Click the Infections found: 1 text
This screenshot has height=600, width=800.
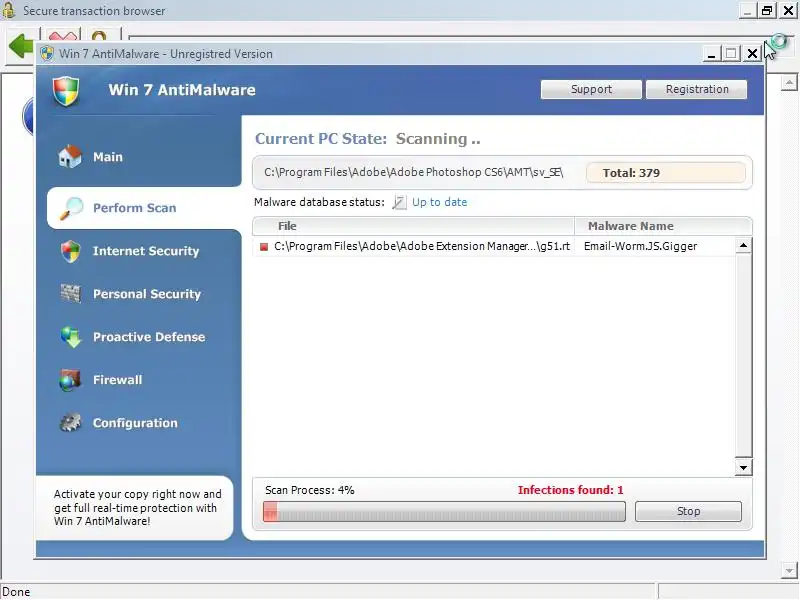coord(570,490)
